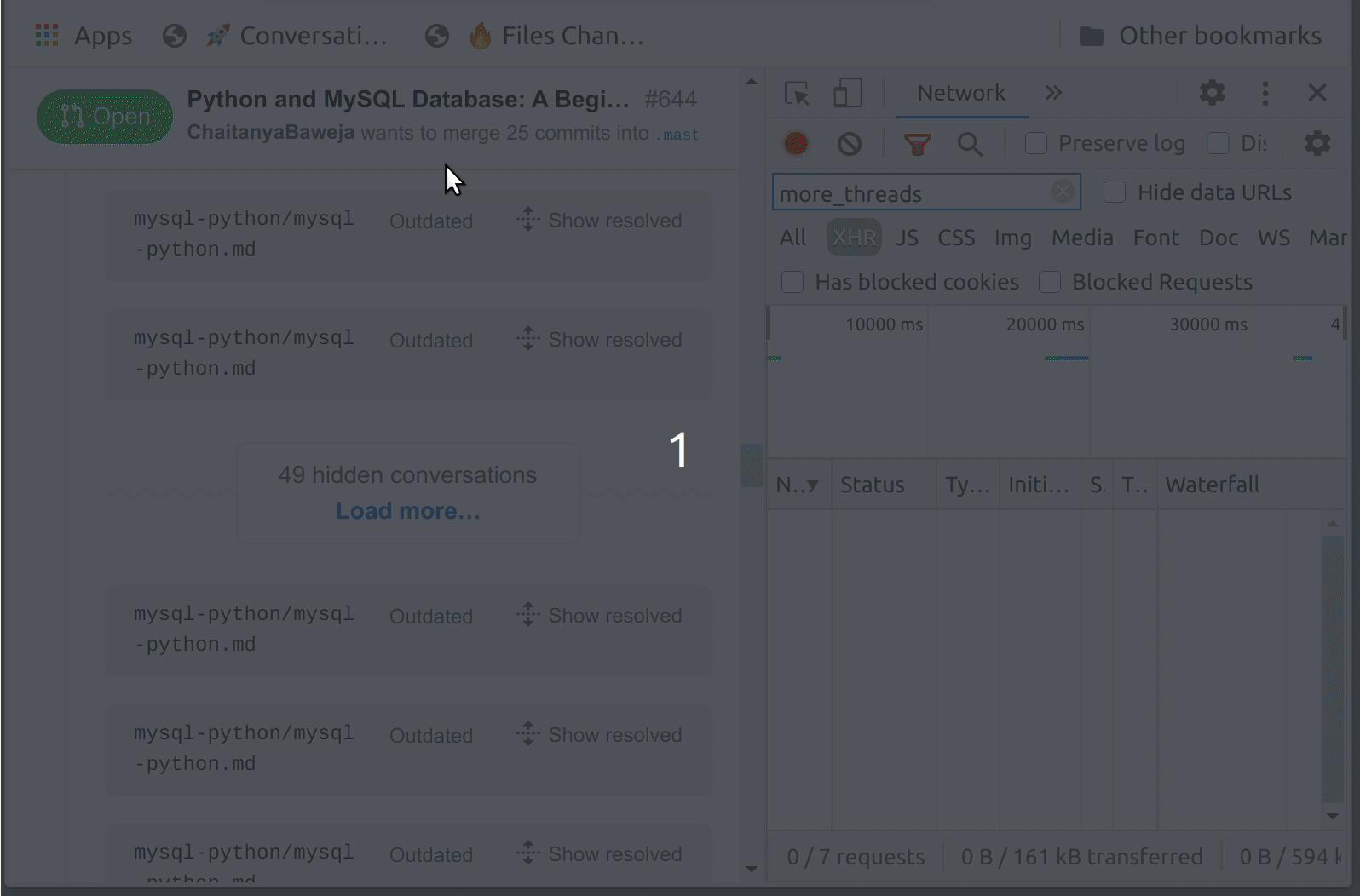1360x896 pixels.
Task: Sort by the Type column header
Action: [967, 485]
